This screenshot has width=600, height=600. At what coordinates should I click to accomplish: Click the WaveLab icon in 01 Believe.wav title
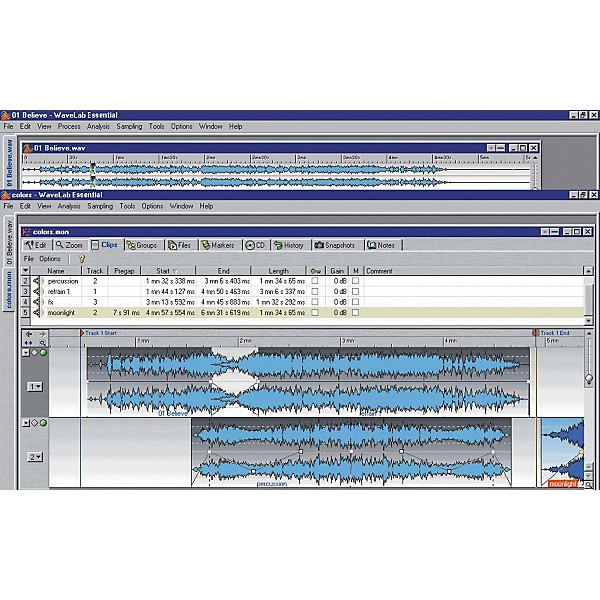coord(28,148)
